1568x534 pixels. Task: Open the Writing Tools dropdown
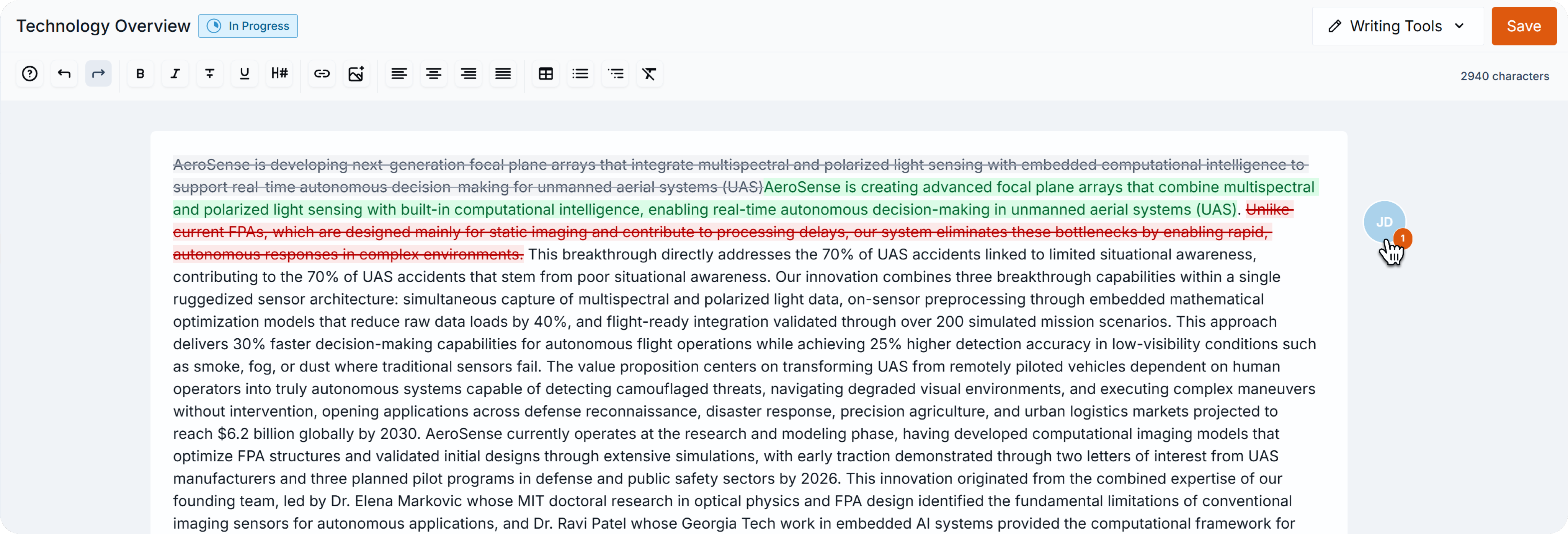(x=1398, y=26)
